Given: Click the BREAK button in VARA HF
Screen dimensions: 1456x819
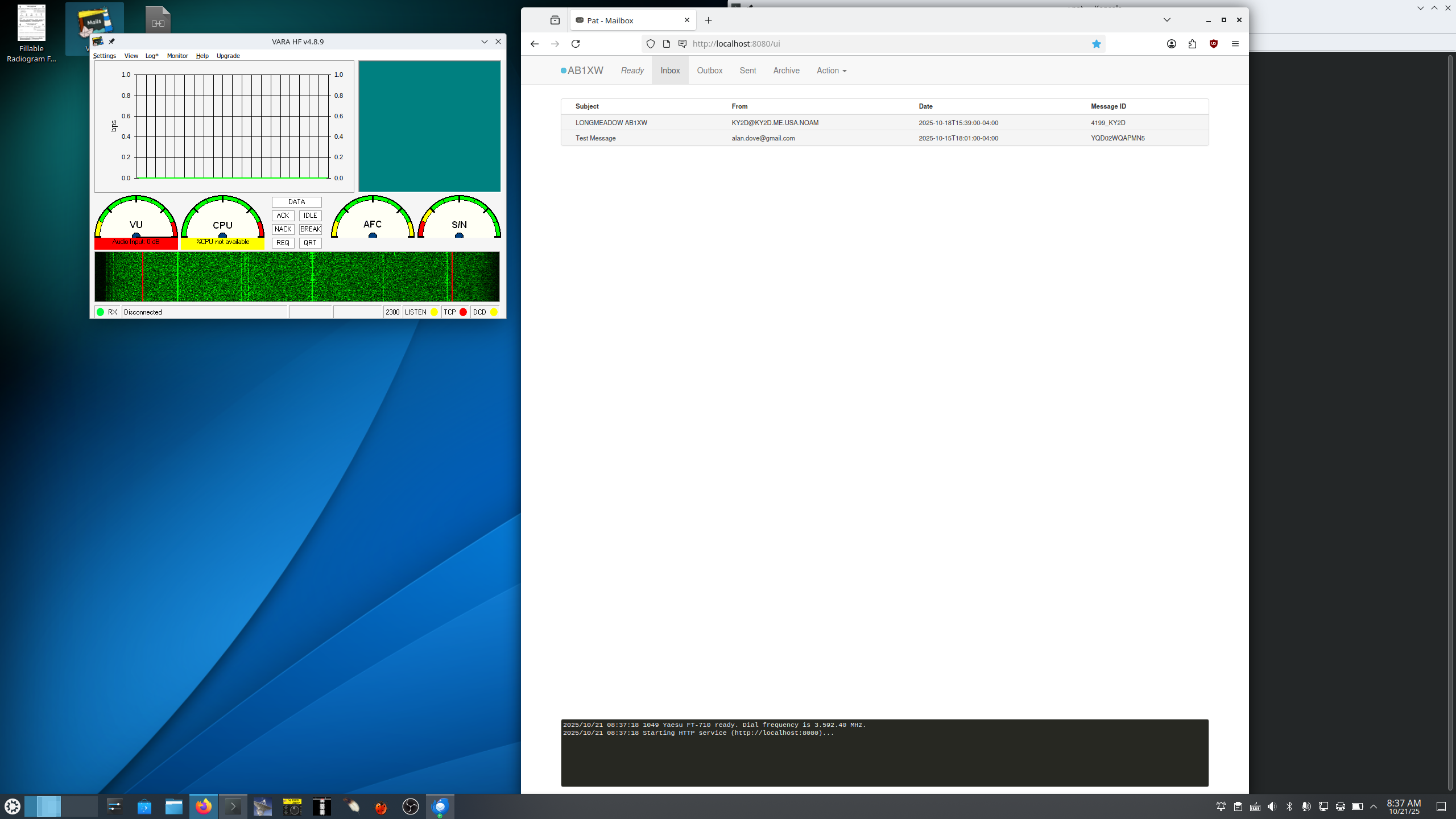Looking at the screenshot, I should pyautogui.click(x=311, y=229).
